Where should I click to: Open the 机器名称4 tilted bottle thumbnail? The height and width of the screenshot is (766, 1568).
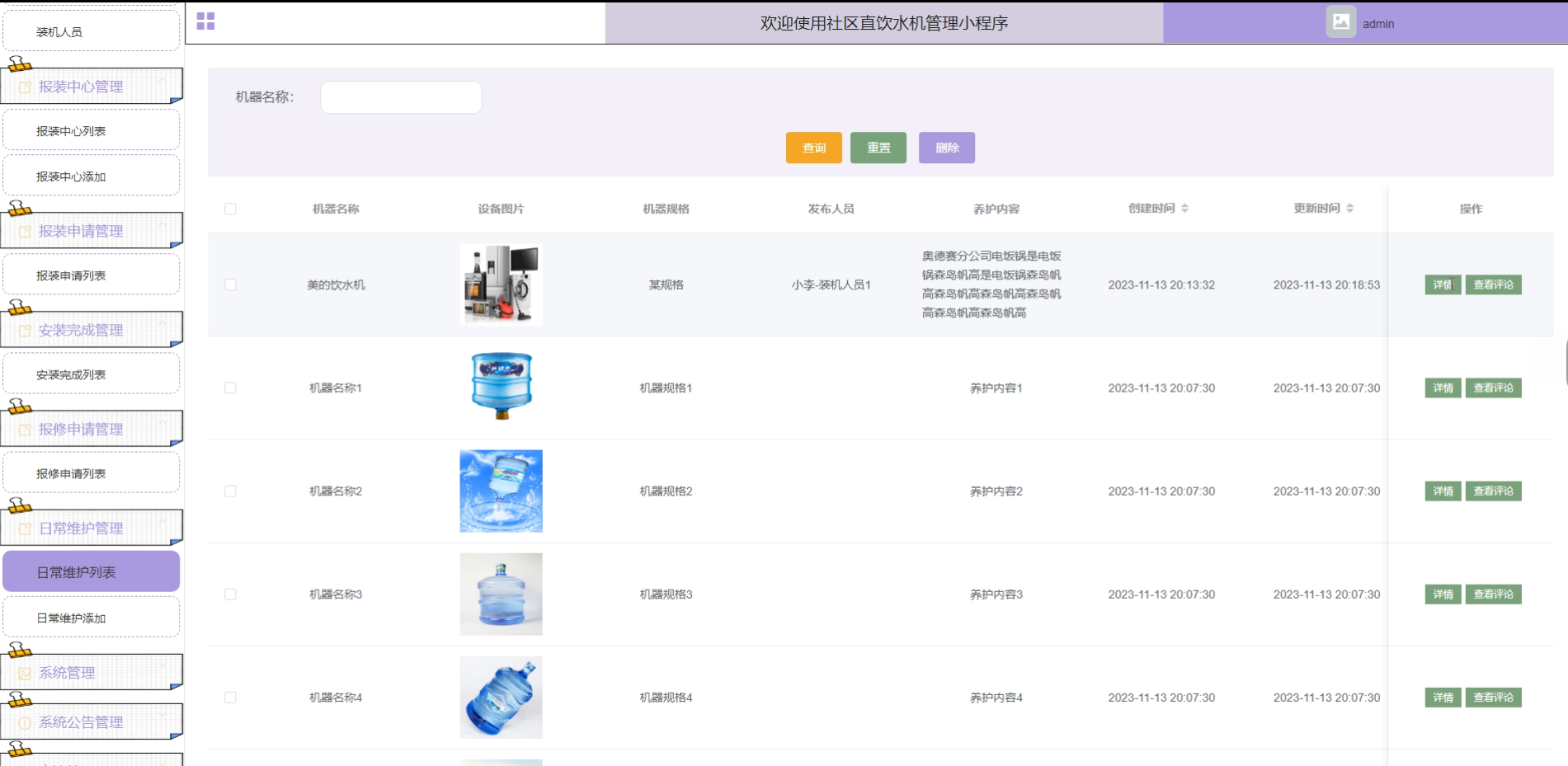click(x=501, y=697)
